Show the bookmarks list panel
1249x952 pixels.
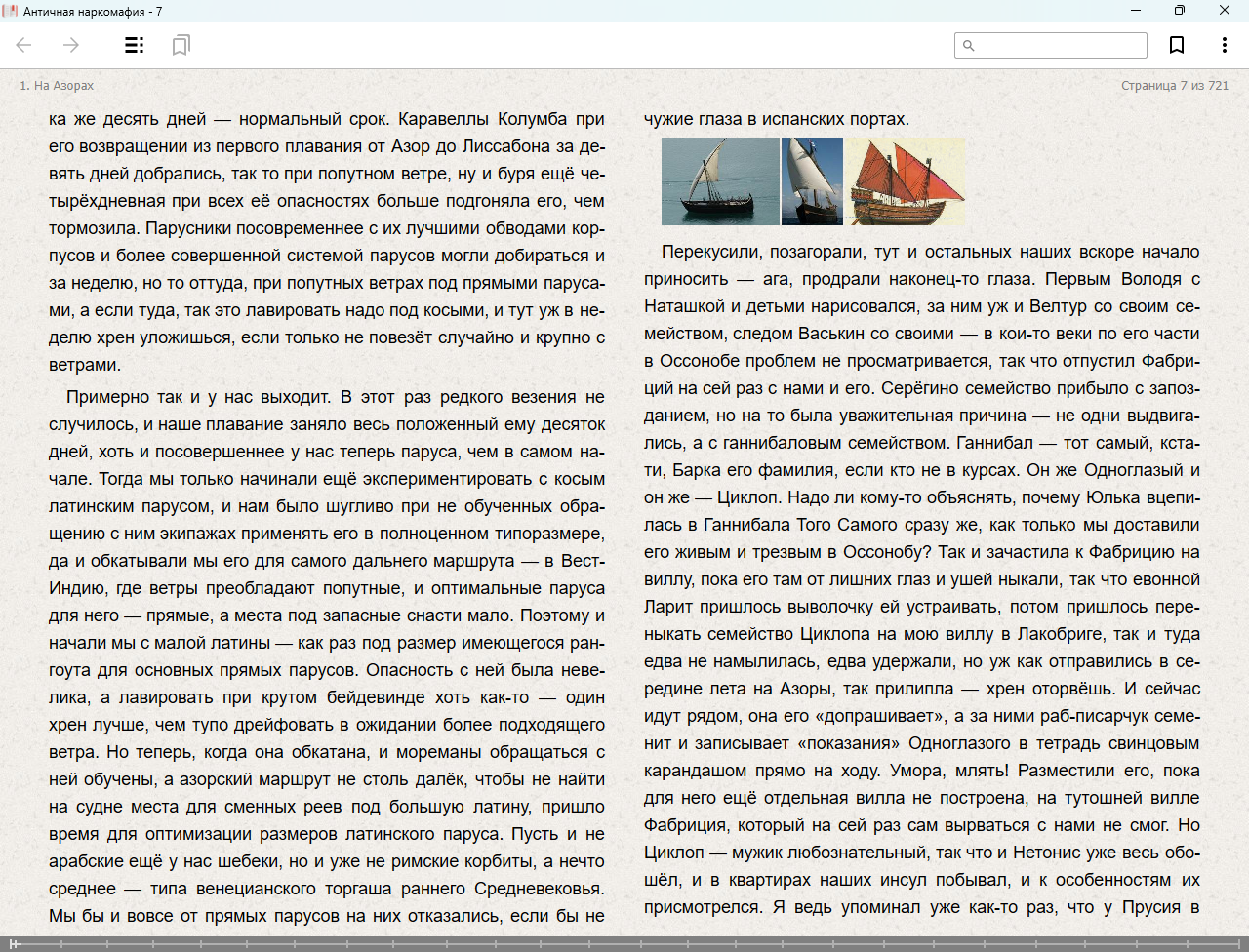(x=181, y=45)
